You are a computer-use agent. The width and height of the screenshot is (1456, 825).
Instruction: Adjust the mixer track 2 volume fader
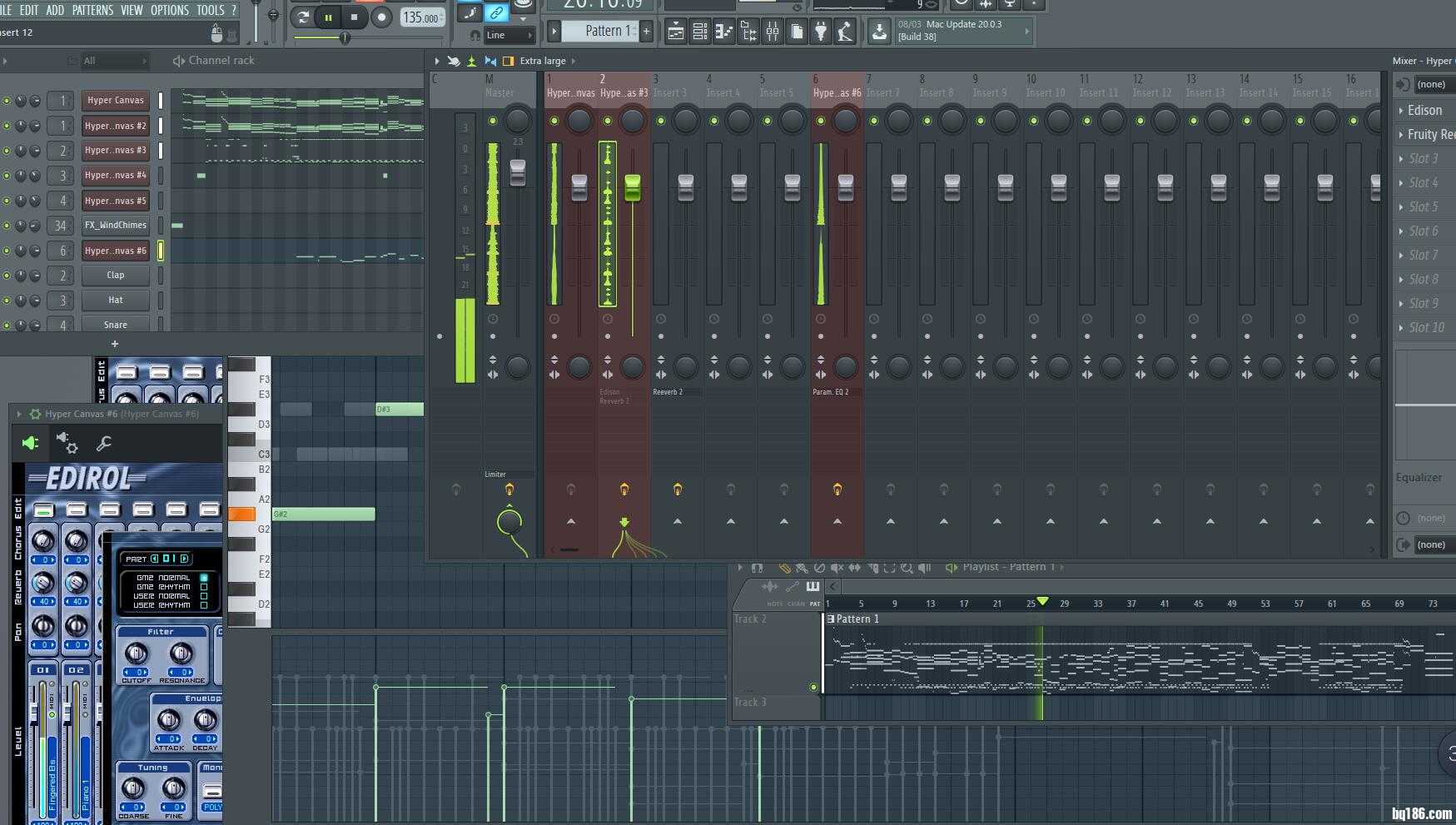click(633, 187)
